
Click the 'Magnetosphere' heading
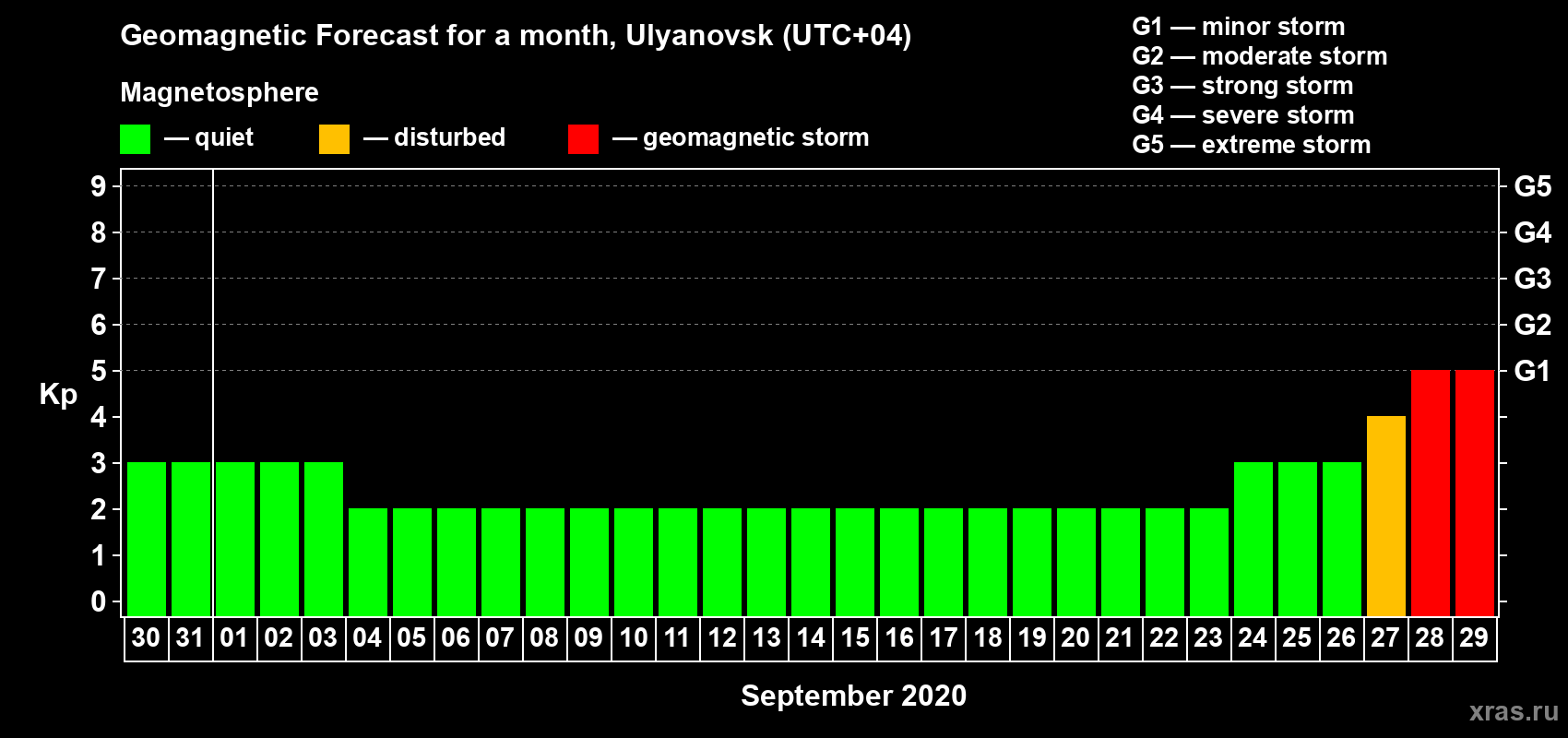click(x=220, y=92)
